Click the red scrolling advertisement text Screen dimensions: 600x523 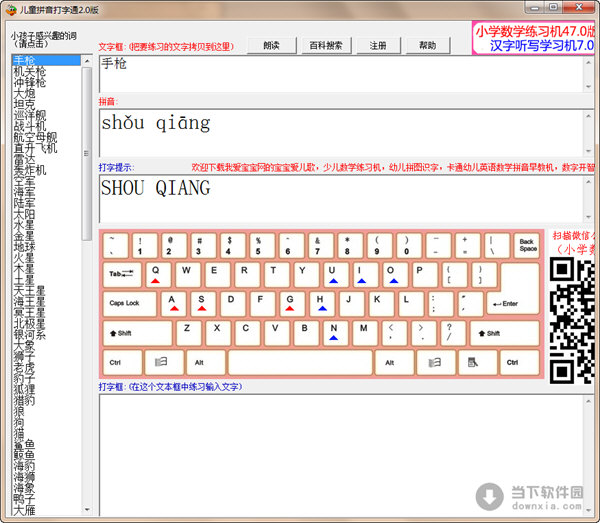pos(393,167)
